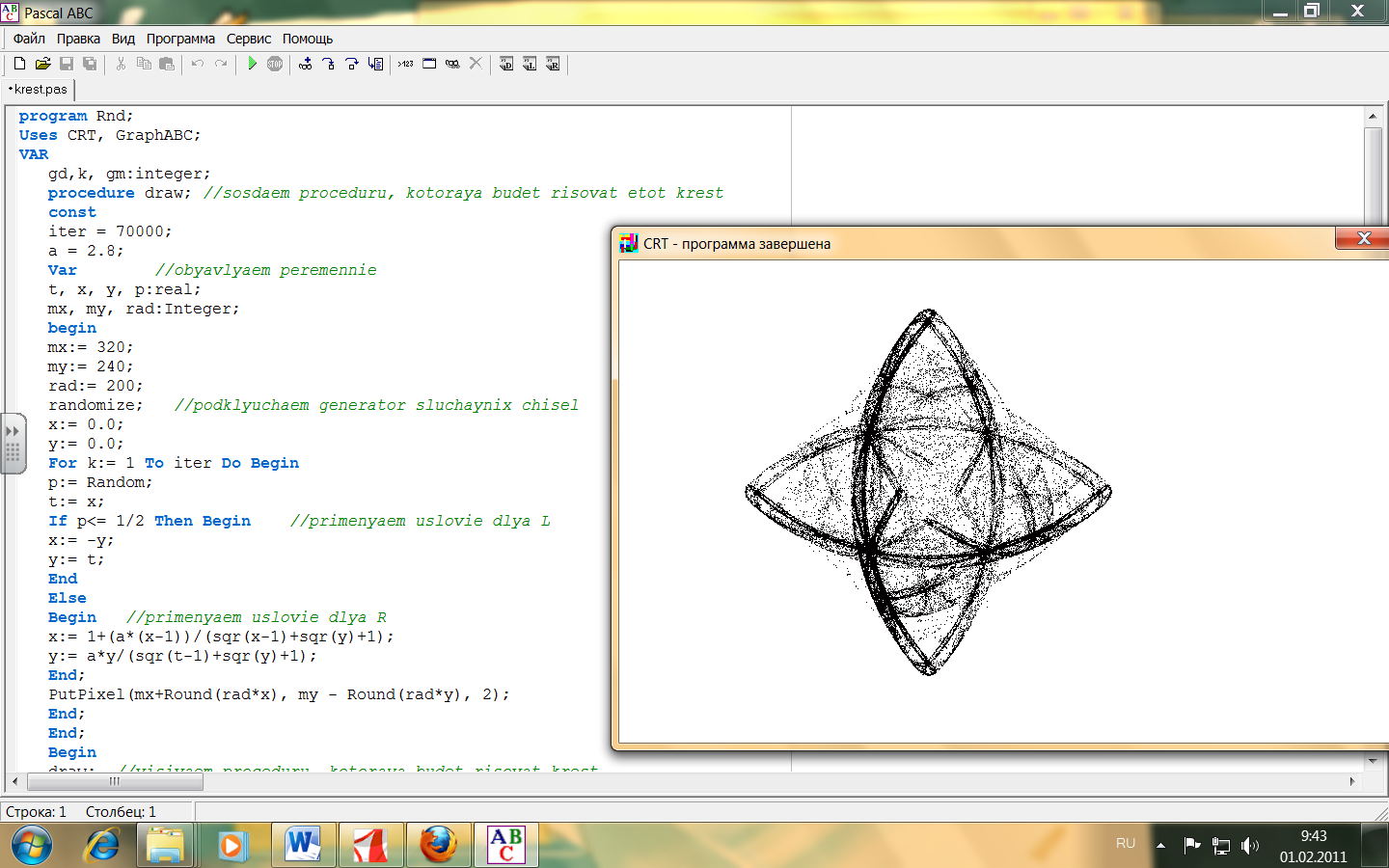Image resolution: width=1389 pixels, height=868 pixels.
Task: Select the krest.pas tab
Action: (40, 89)
